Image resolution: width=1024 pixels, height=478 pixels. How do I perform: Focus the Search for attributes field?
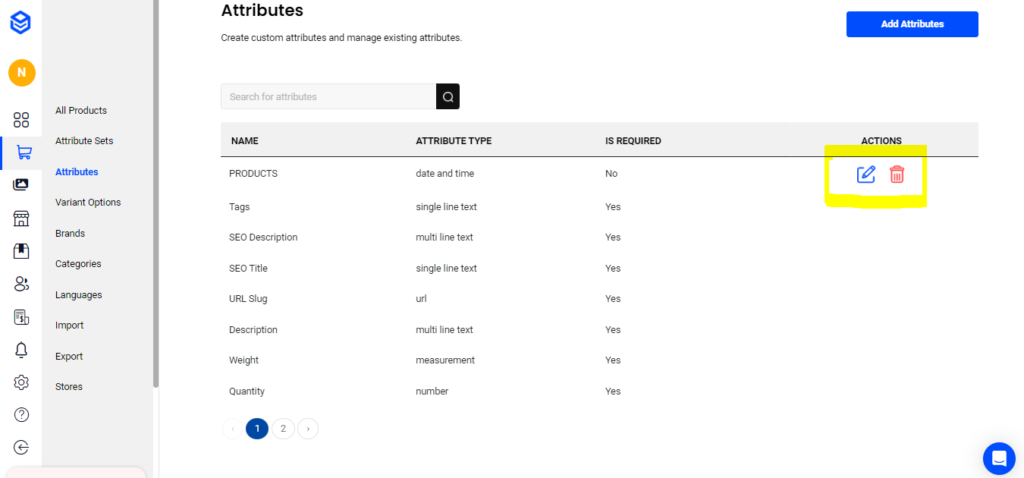click(328, 97)
